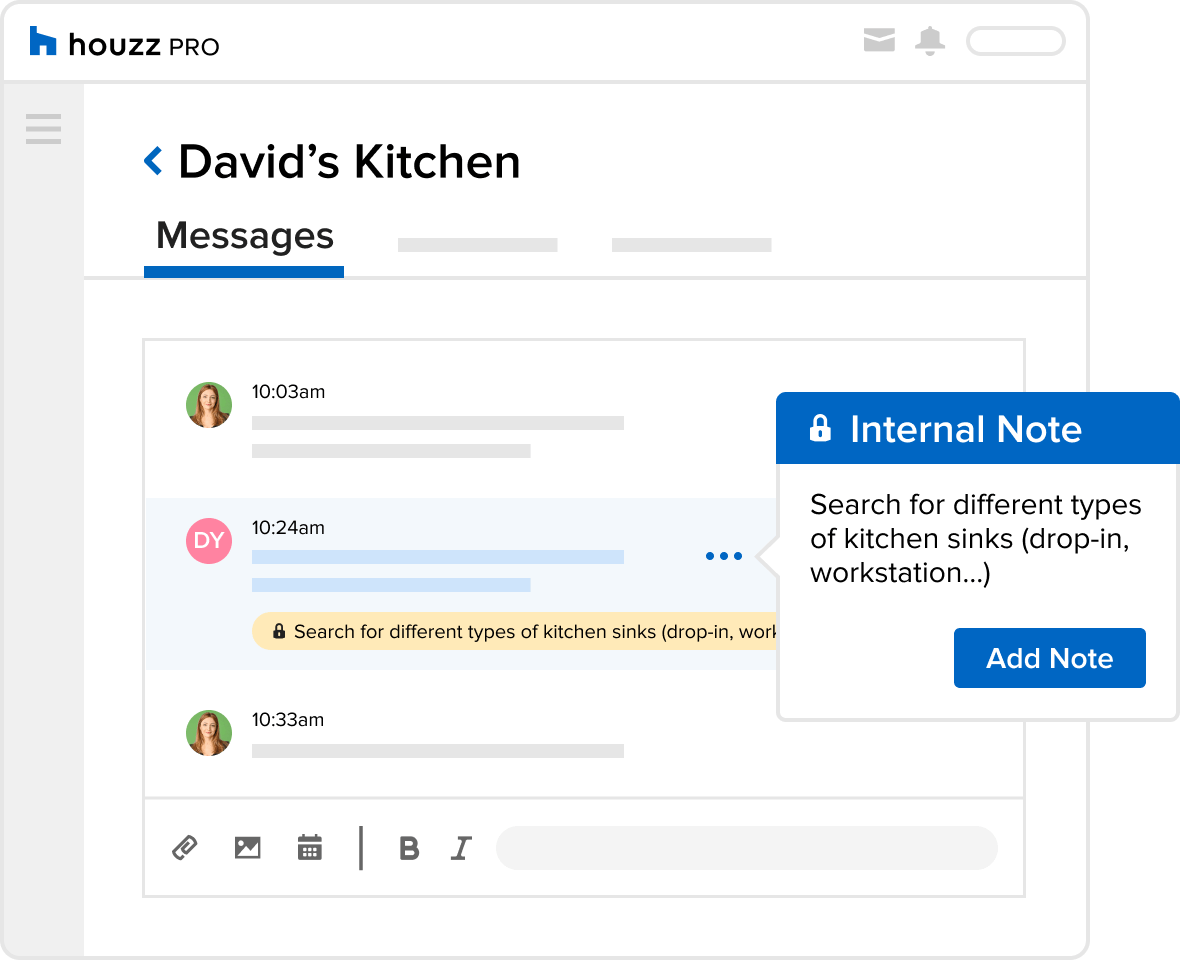Select the third placeholder tab
The height and width of the screenshot is (960, 1180).
coord(691,245)
